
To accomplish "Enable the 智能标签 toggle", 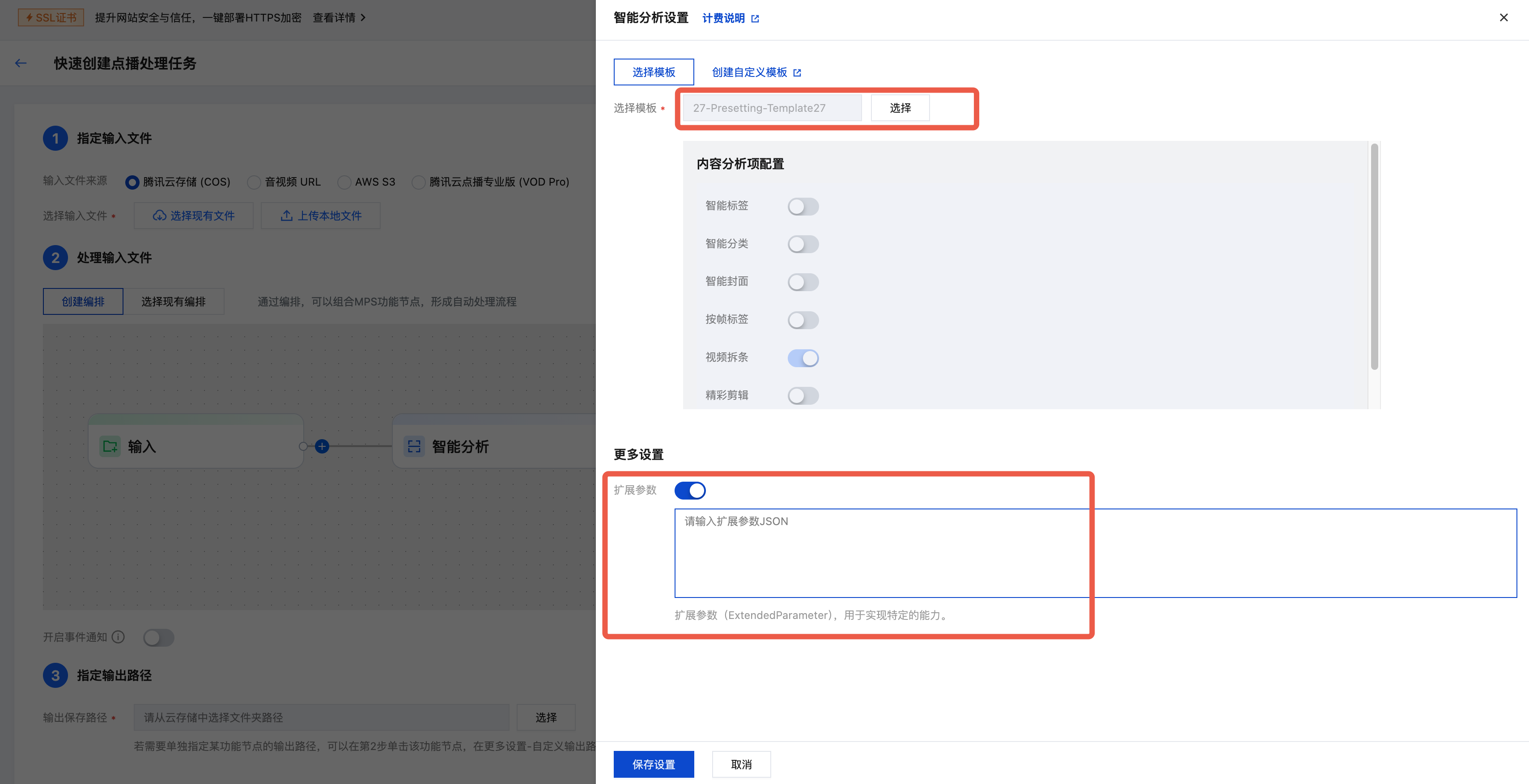I will (803, 207).
